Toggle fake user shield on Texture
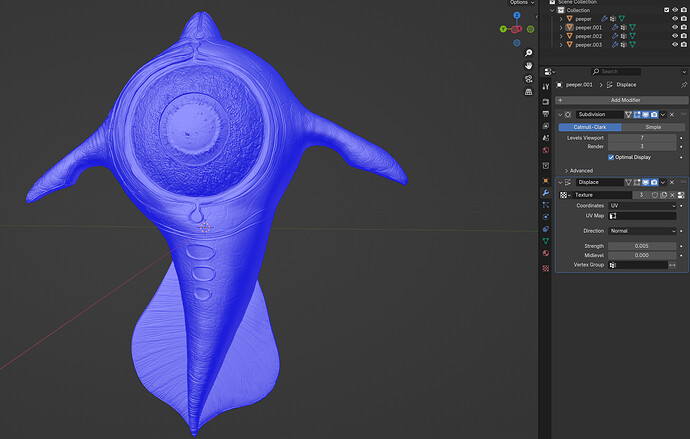Viewport: 690px width, 439px height. coord(655,195)
